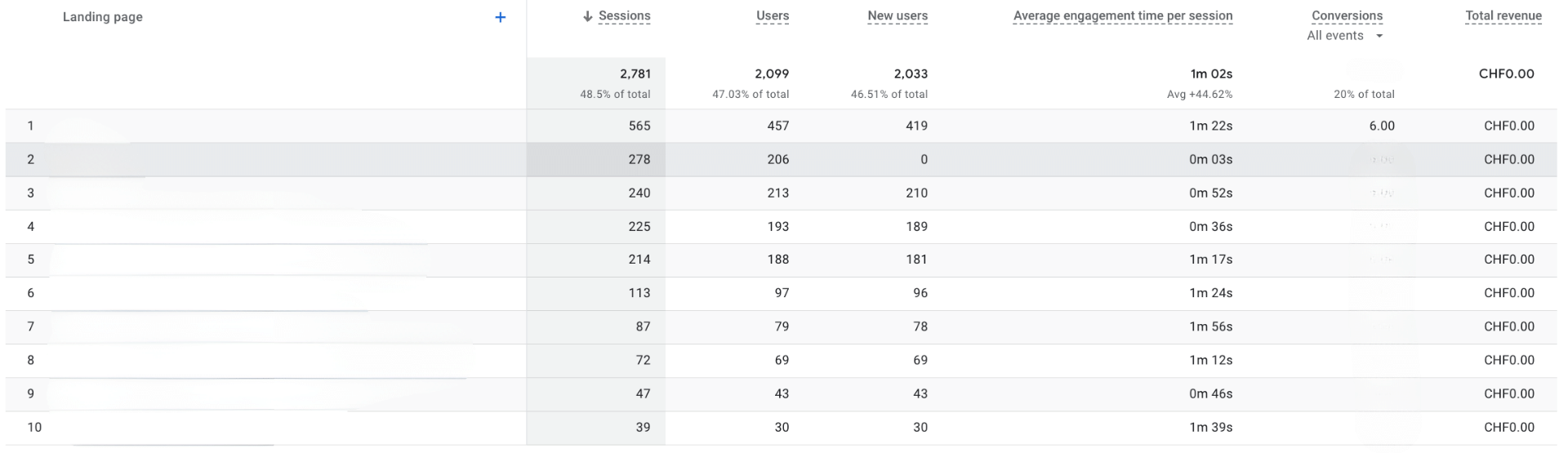Click the 2,781 total sessions summary
The width and height of the screenshot is (1568, 453).
(x=635, y=73)
